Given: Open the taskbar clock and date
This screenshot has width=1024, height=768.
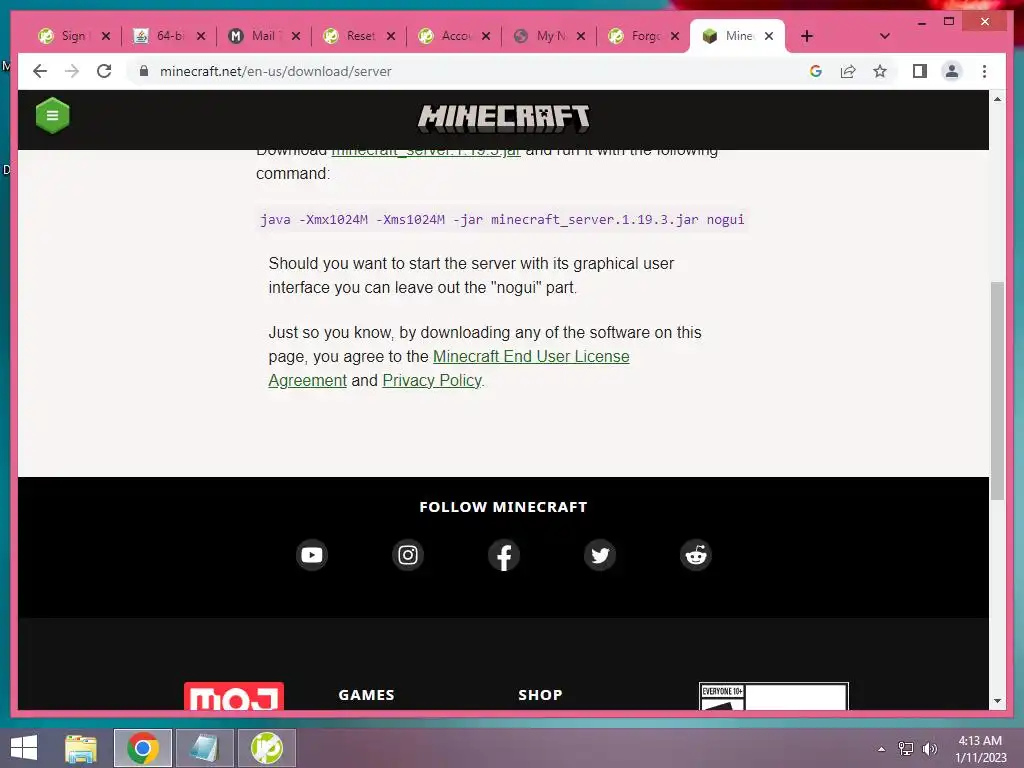Looking at the screenshot, I should pos(980,749).
